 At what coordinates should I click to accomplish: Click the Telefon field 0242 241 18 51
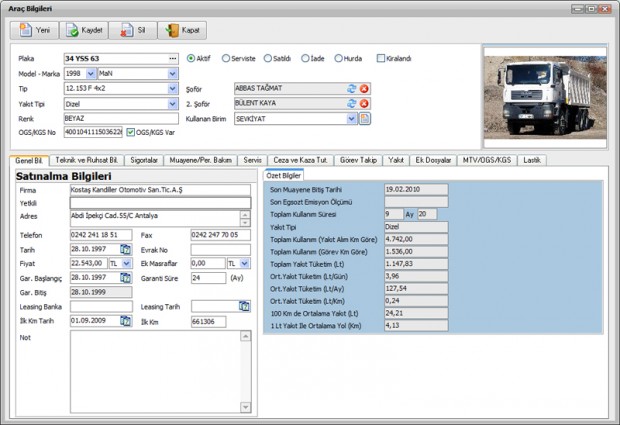coord(101,235)
